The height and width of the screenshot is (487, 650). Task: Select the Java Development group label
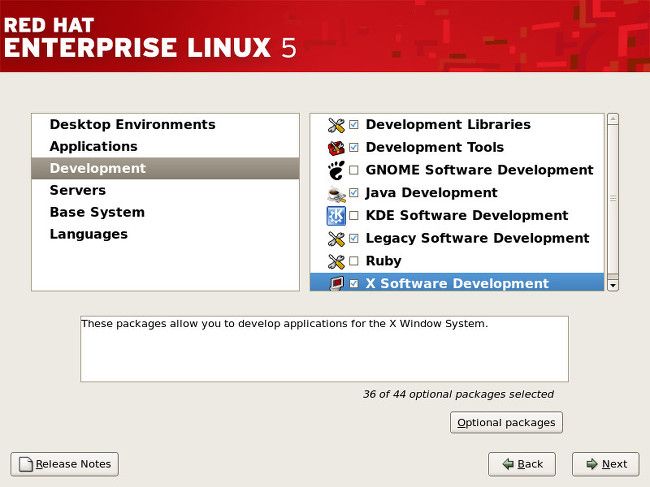point(432,193)
